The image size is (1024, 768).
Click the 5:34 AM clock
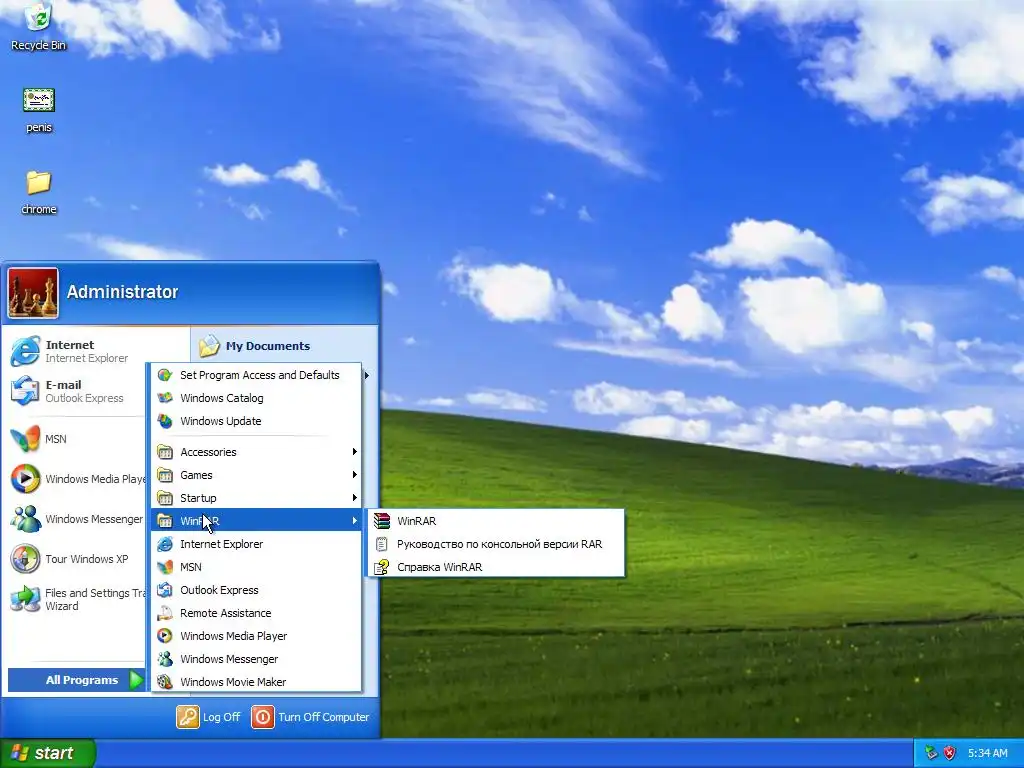click(x=987, y=753)
